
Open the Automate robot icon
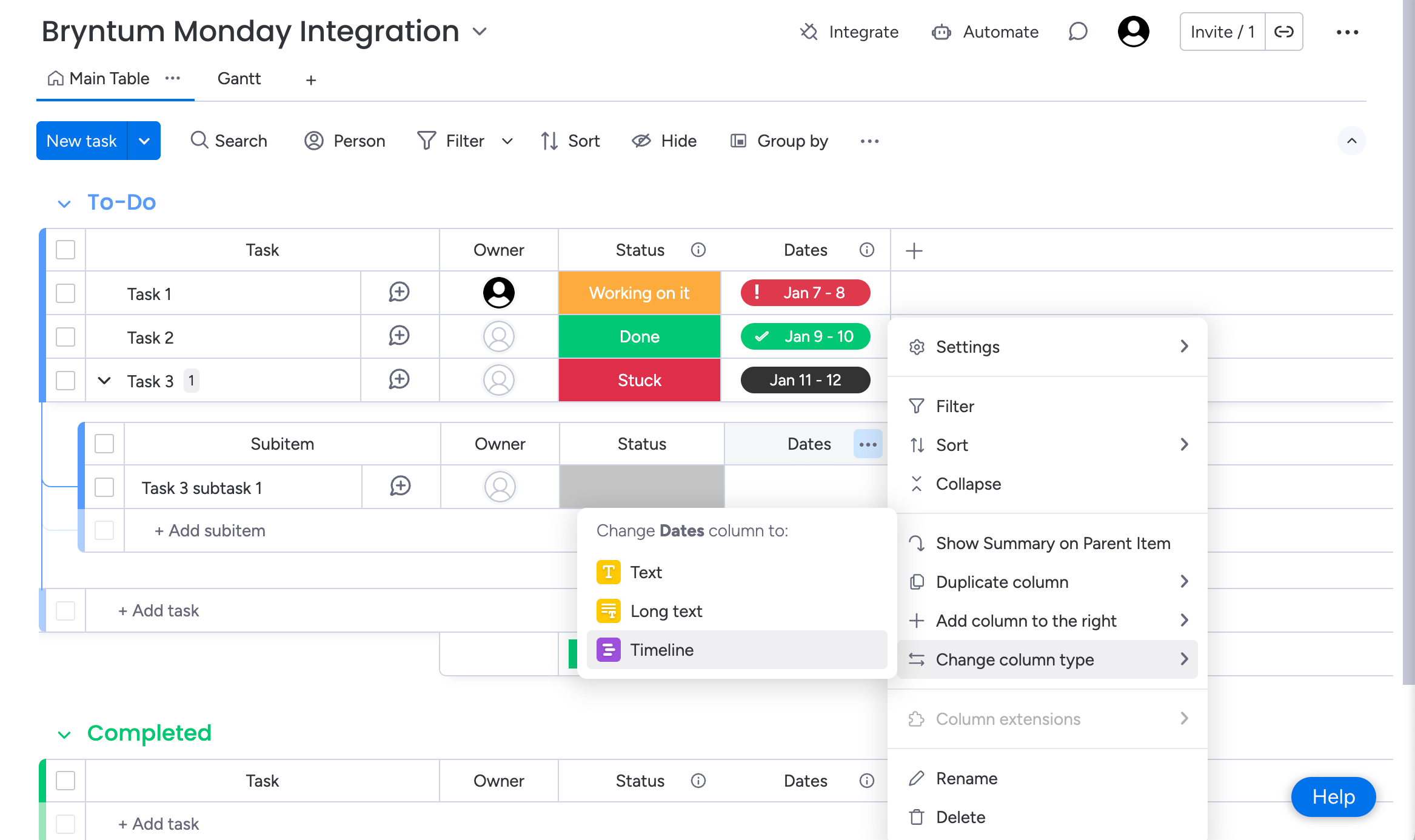pyautogui.click(x=941, y=32)
